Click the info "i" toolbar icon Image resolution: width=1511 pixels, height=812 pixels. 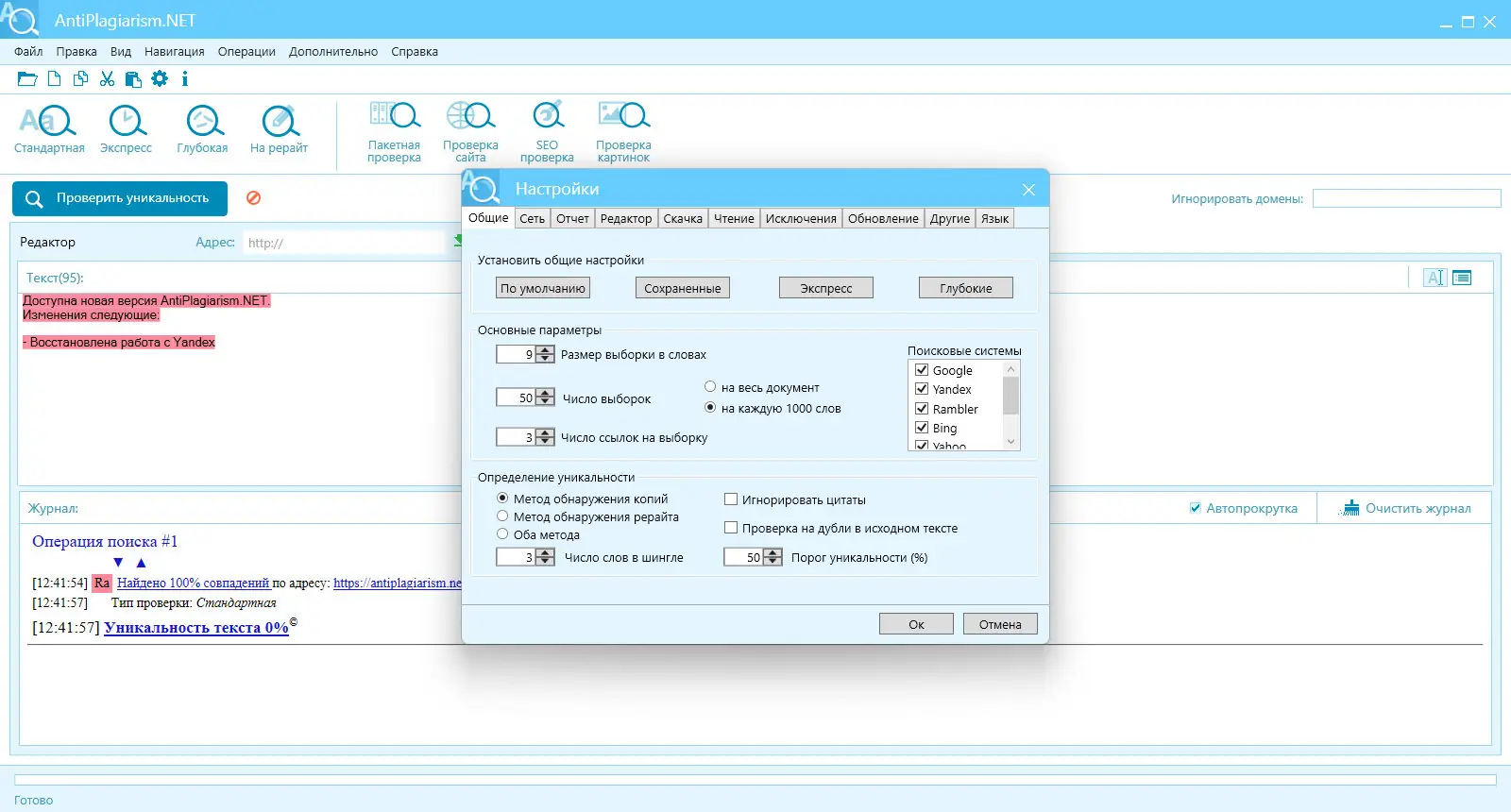[x=185, y=79]
